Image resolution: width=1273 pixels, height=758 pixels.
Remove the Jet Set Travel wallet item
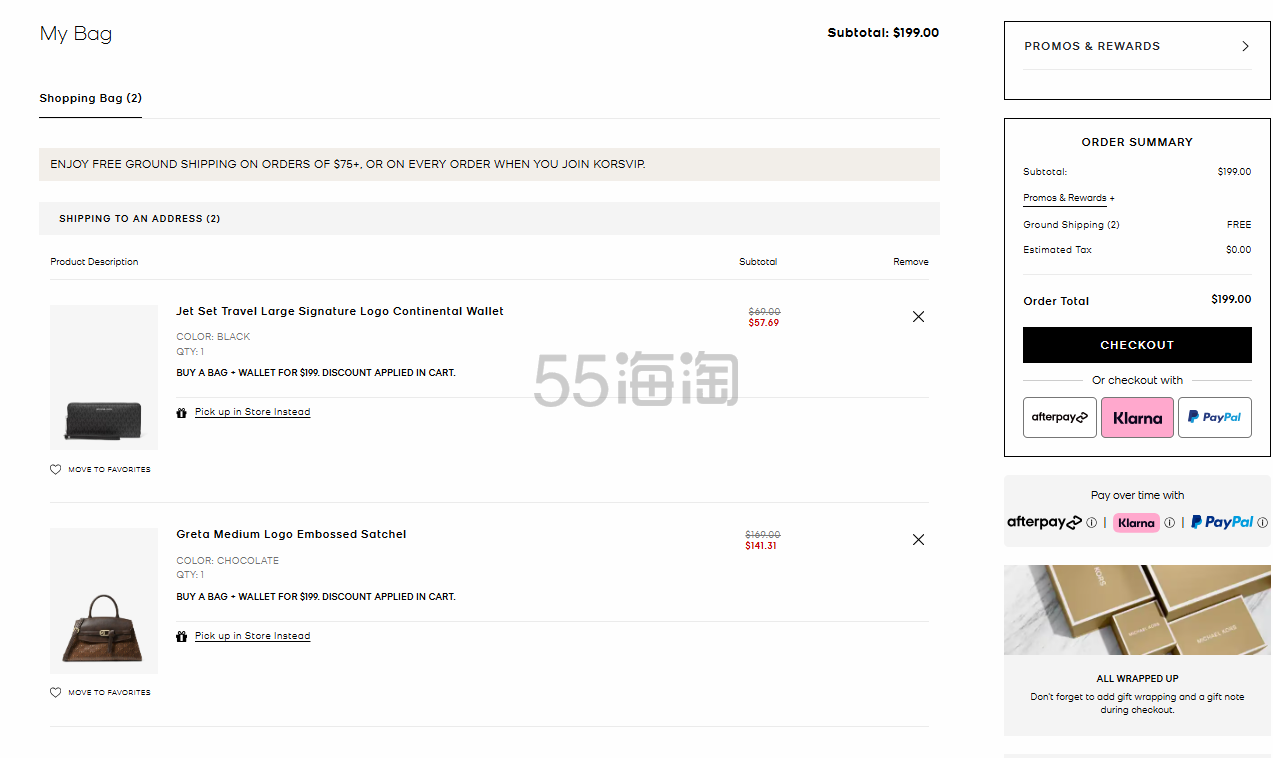coord(918,316)
